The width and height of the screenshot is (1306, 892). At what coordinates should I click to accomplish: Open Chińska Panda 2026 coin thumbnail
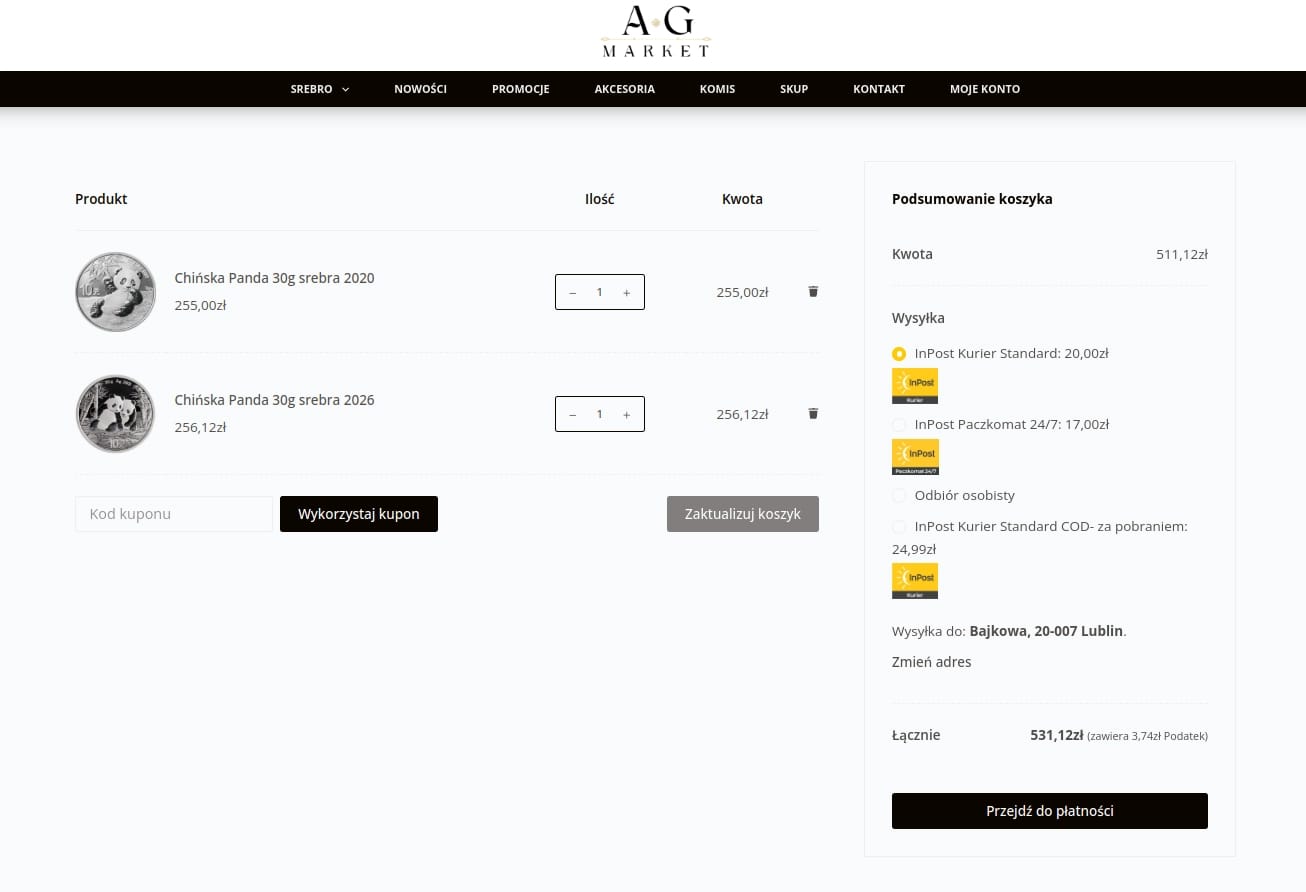(116, 414)
